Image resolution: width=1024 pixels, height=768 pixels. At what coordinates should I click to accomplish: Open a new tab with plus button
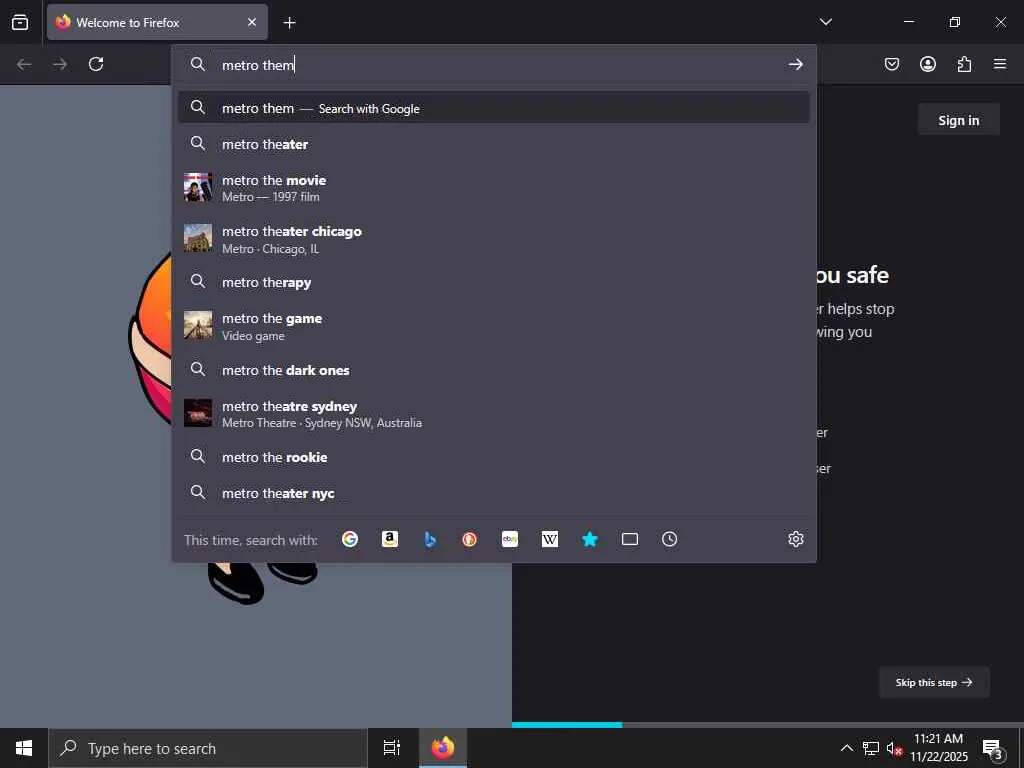pyautogui.click(x=289, y=23)
